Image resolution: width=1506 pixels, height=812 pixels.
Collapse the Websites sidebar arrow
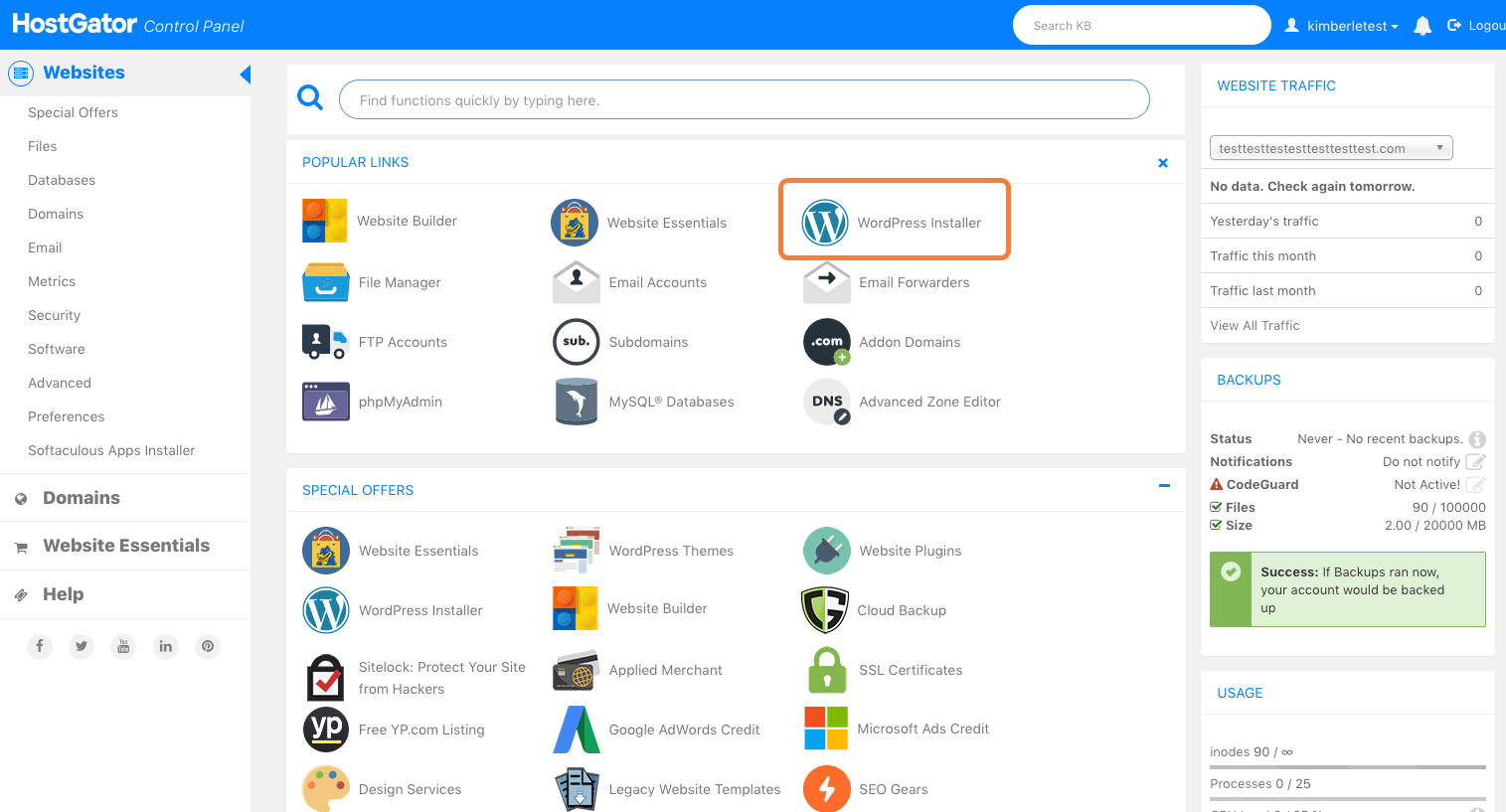tap(245, 75)
